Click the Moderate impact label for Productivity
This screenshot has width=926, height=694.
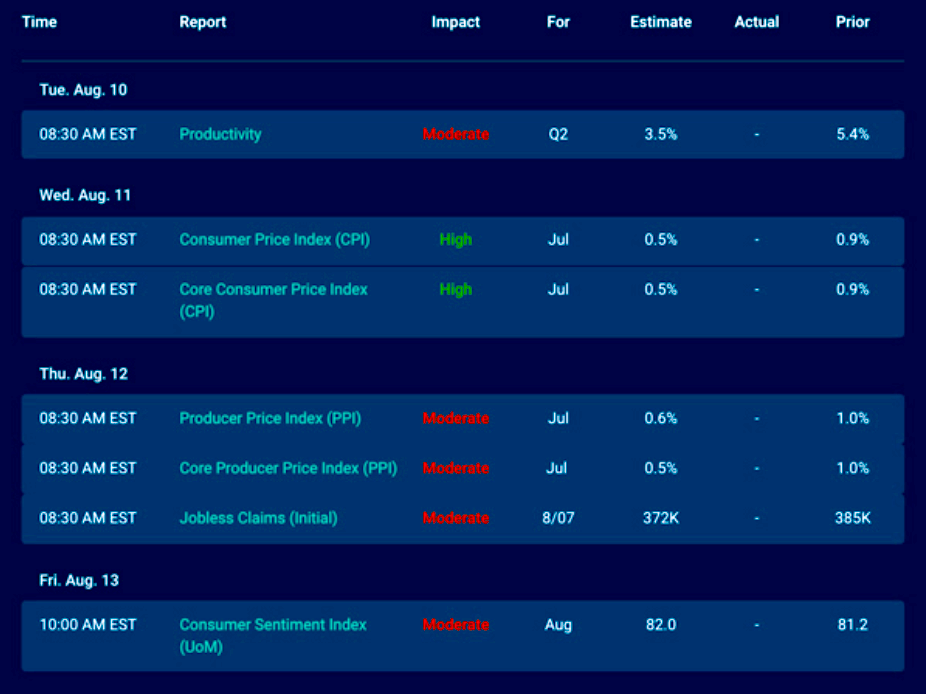click(456, 134)
